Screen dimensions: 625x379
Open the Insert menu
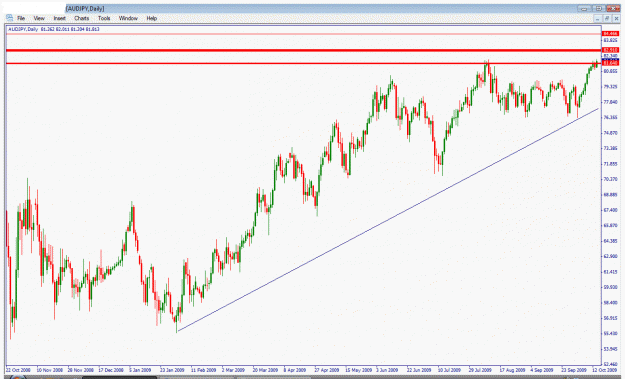point(59,18)
